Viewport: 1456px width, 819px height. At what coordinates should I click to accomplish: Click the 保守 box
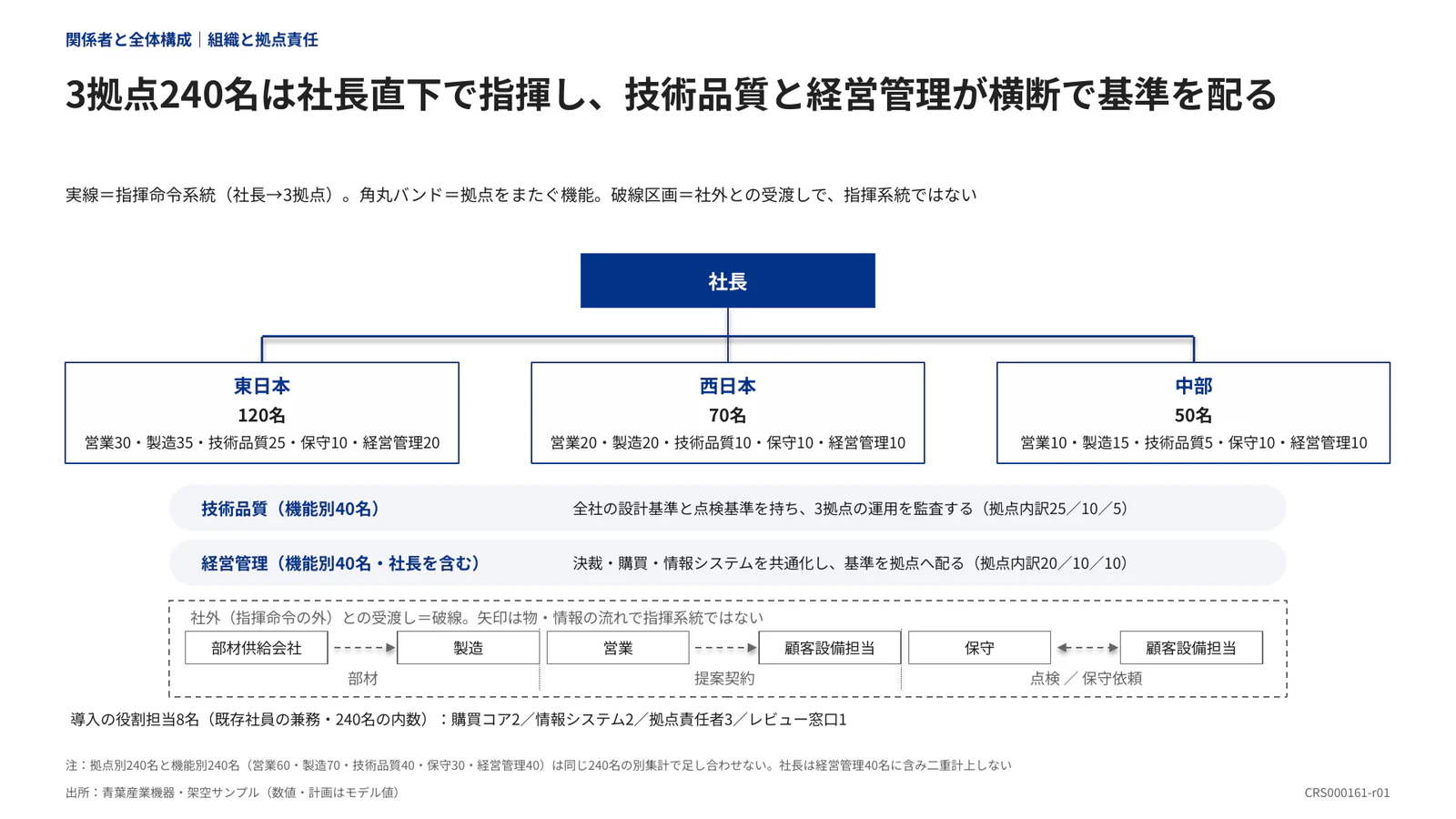tap(979, 648)
